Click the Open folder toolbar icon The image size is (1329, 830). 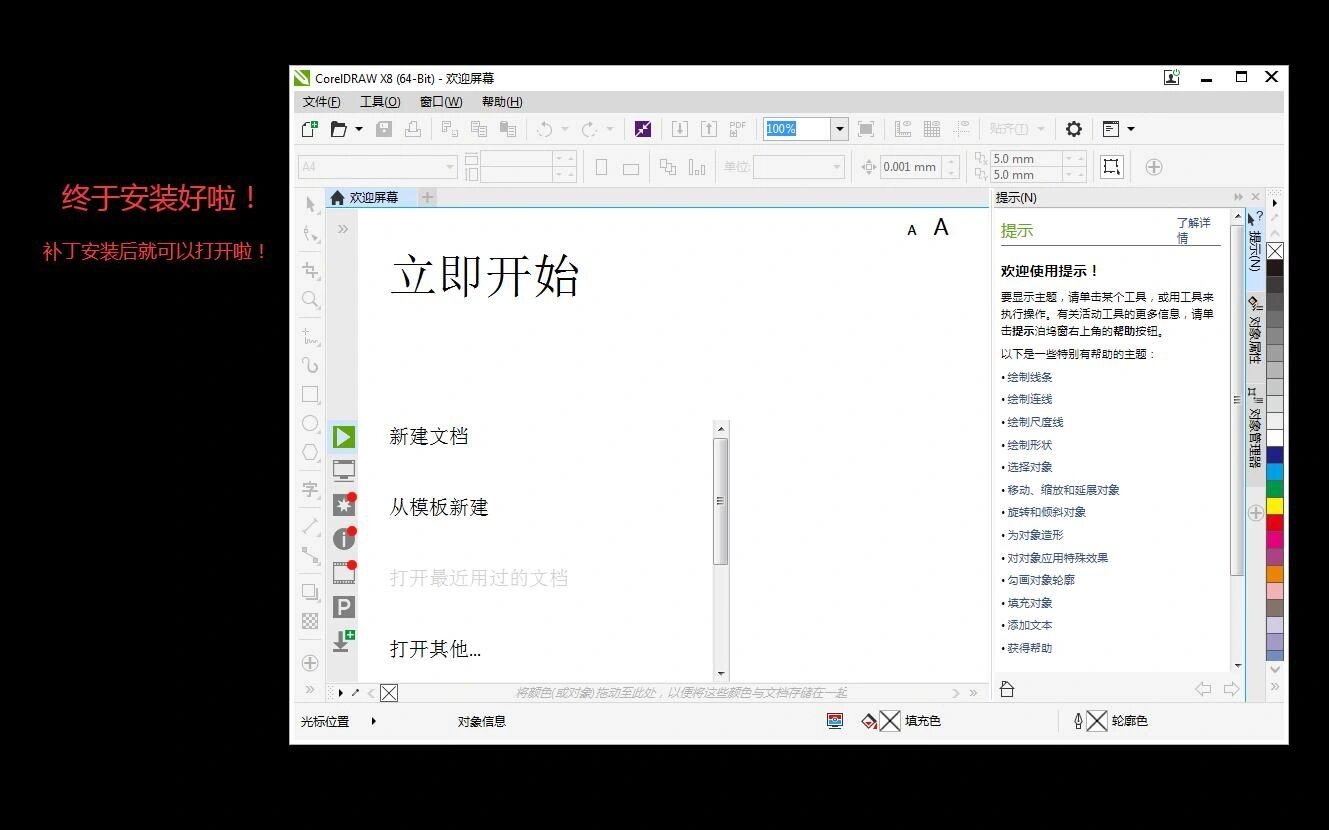[339, 129]
